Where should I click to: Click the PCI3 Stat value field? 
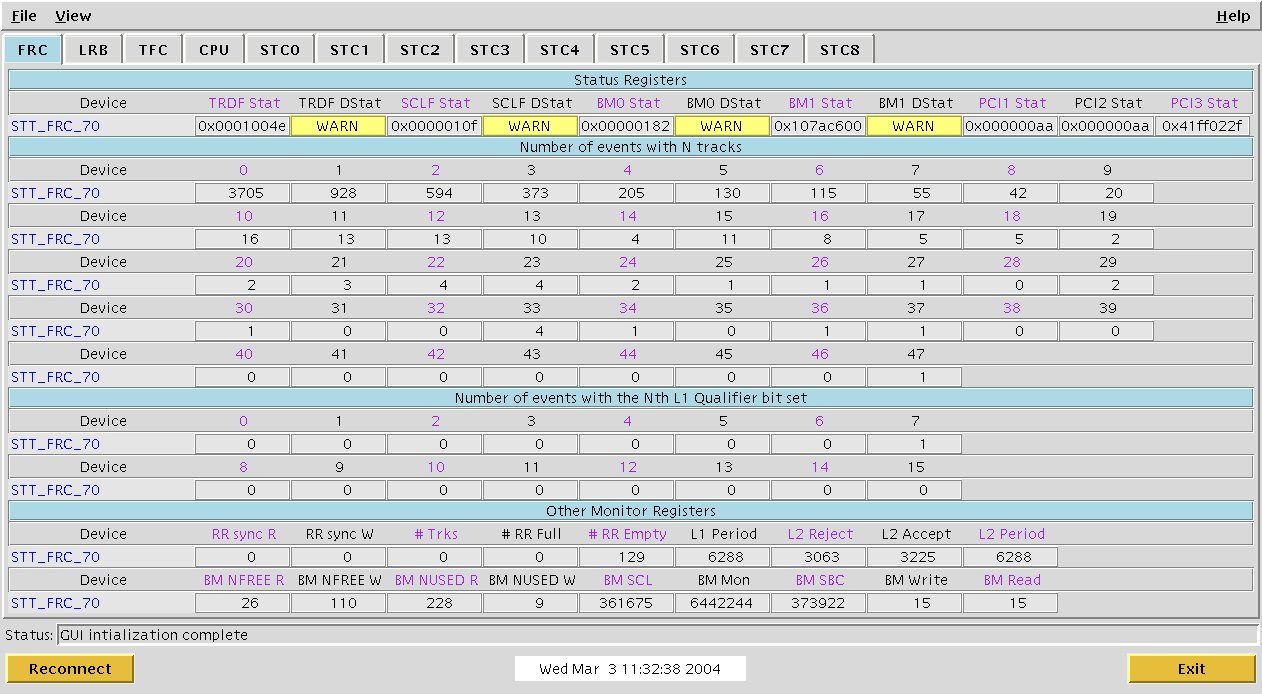pyautogui.click(x=1201, y=126)
